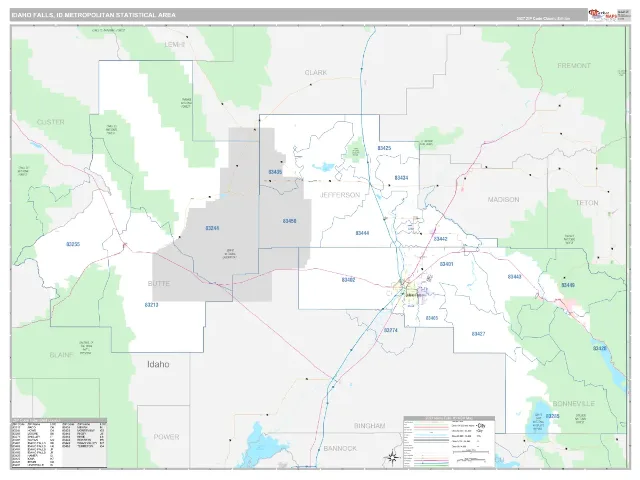Click the BUTTE county label
Image resolution: width=640 pixels, height=480 pixels.
[159, 284]
